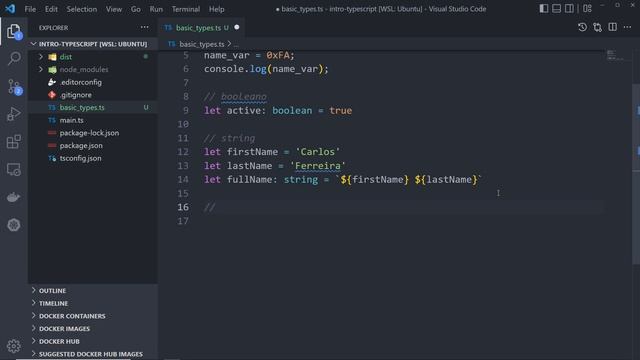Open the Manage gear menu
The image size is (640, 360).
click(x=14, y=346)
